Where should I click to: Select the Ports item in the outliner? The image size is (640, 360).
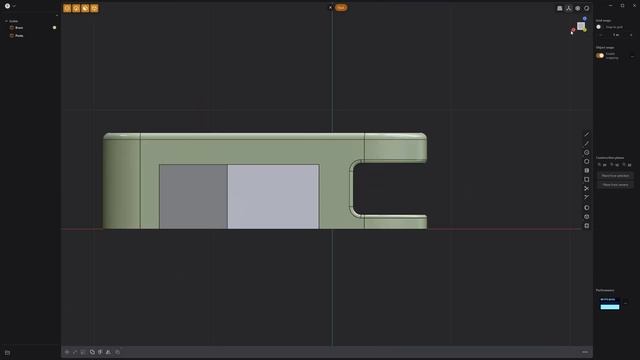(19, 36)
